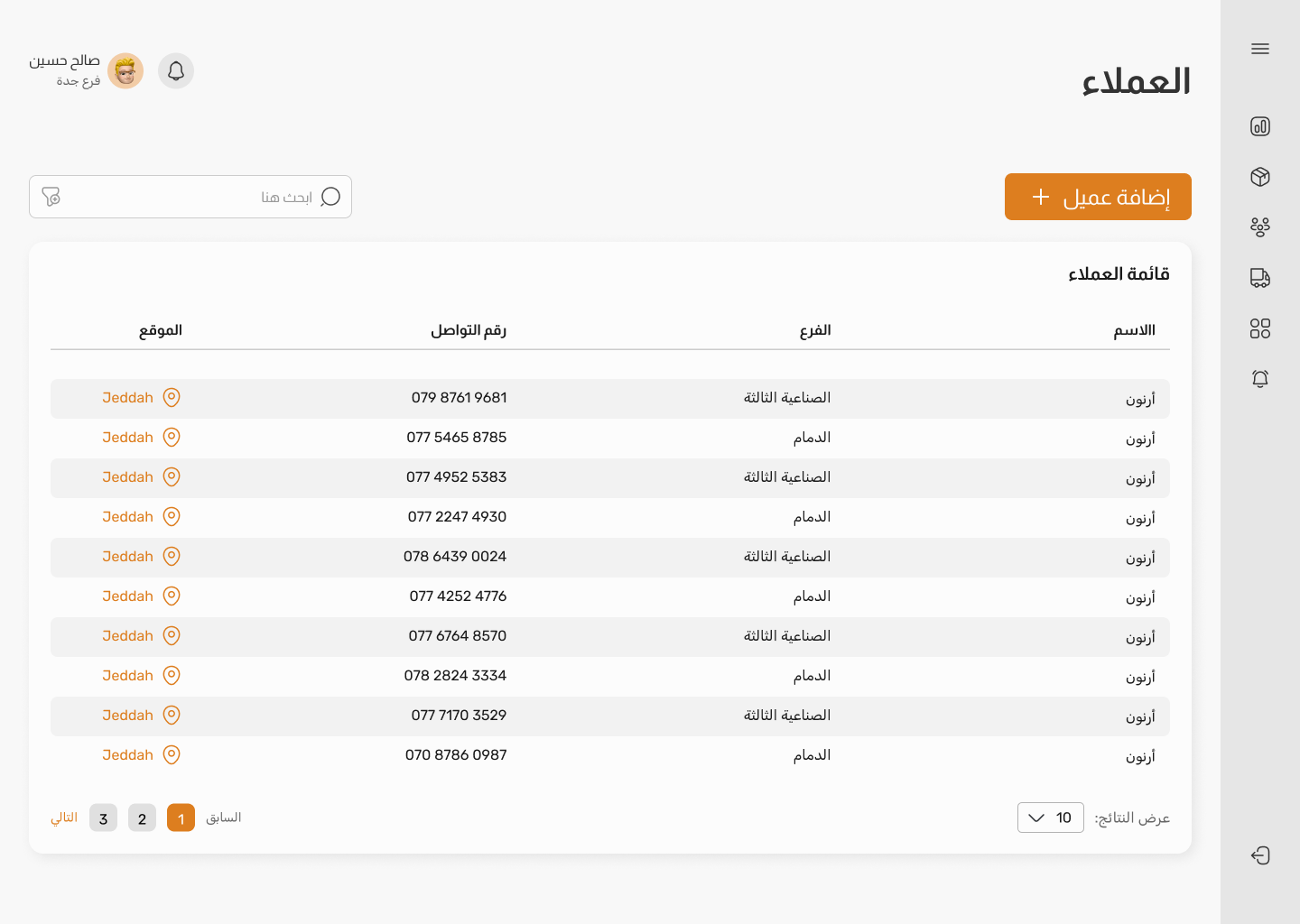
Task: Click the إضافة عميل add customer button
Action: pos(1098,197)
